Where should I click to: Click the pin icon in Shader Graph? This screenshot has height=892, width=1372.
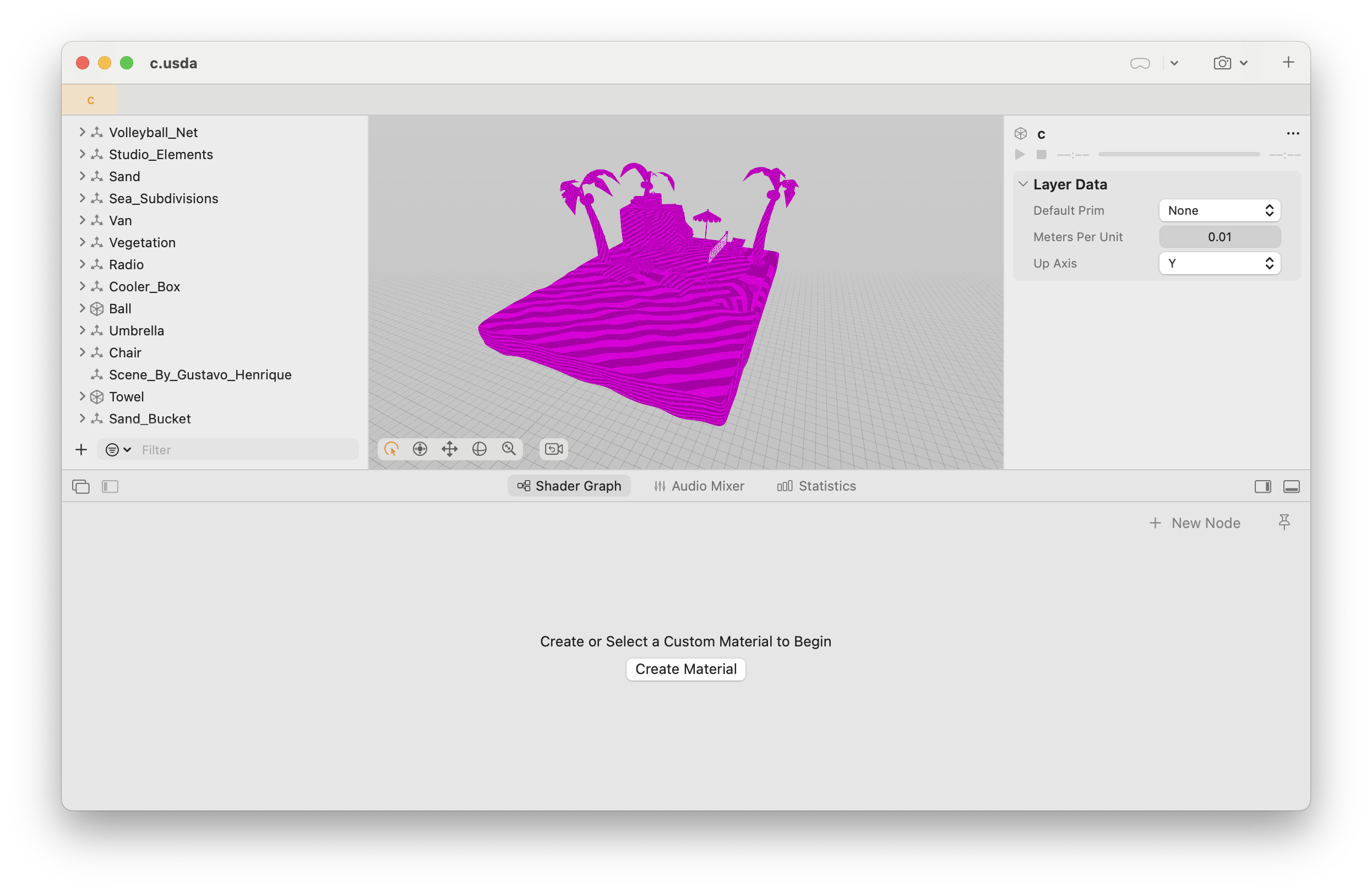tap(1284, 523)
